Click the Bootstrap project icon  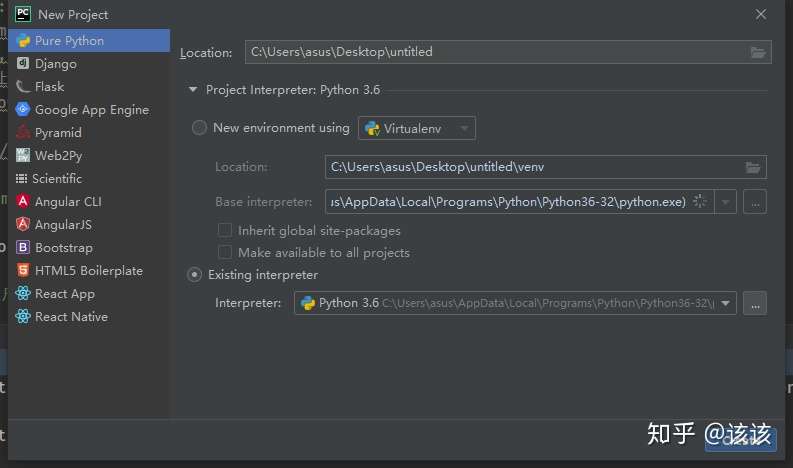[24, 248]
